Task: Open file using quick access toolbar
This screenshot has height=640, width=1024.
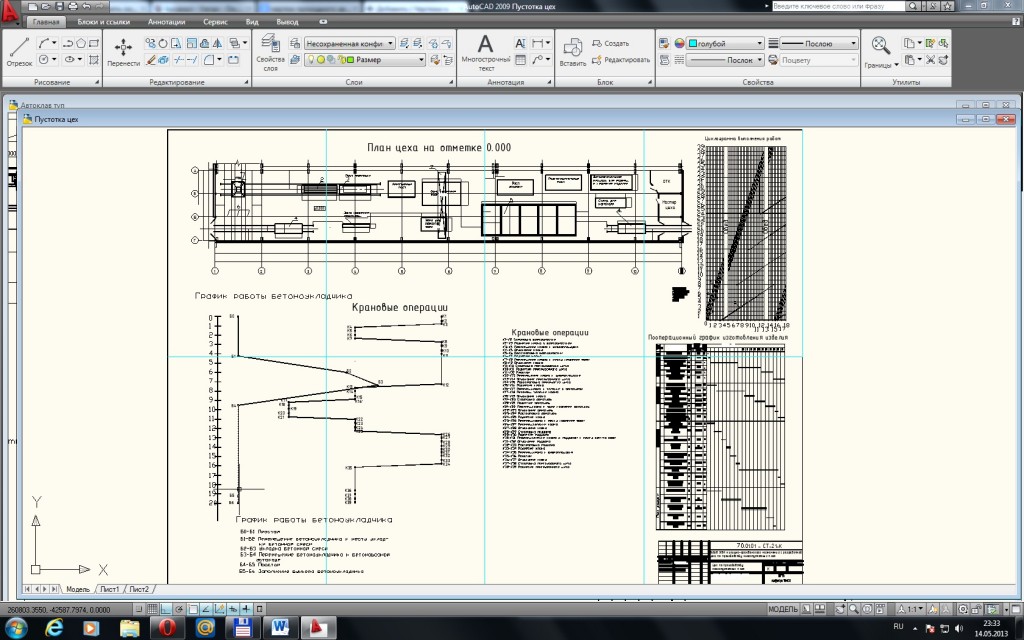Action: coord(45,6)
